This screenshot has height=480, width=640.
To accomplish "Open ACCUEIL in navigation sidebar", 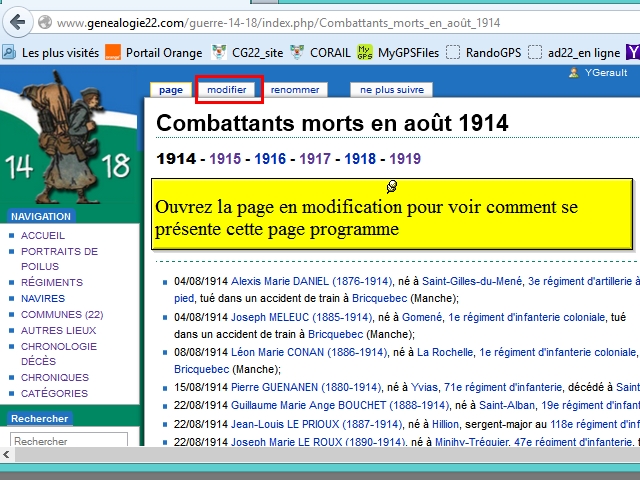I will coord(43,236).
